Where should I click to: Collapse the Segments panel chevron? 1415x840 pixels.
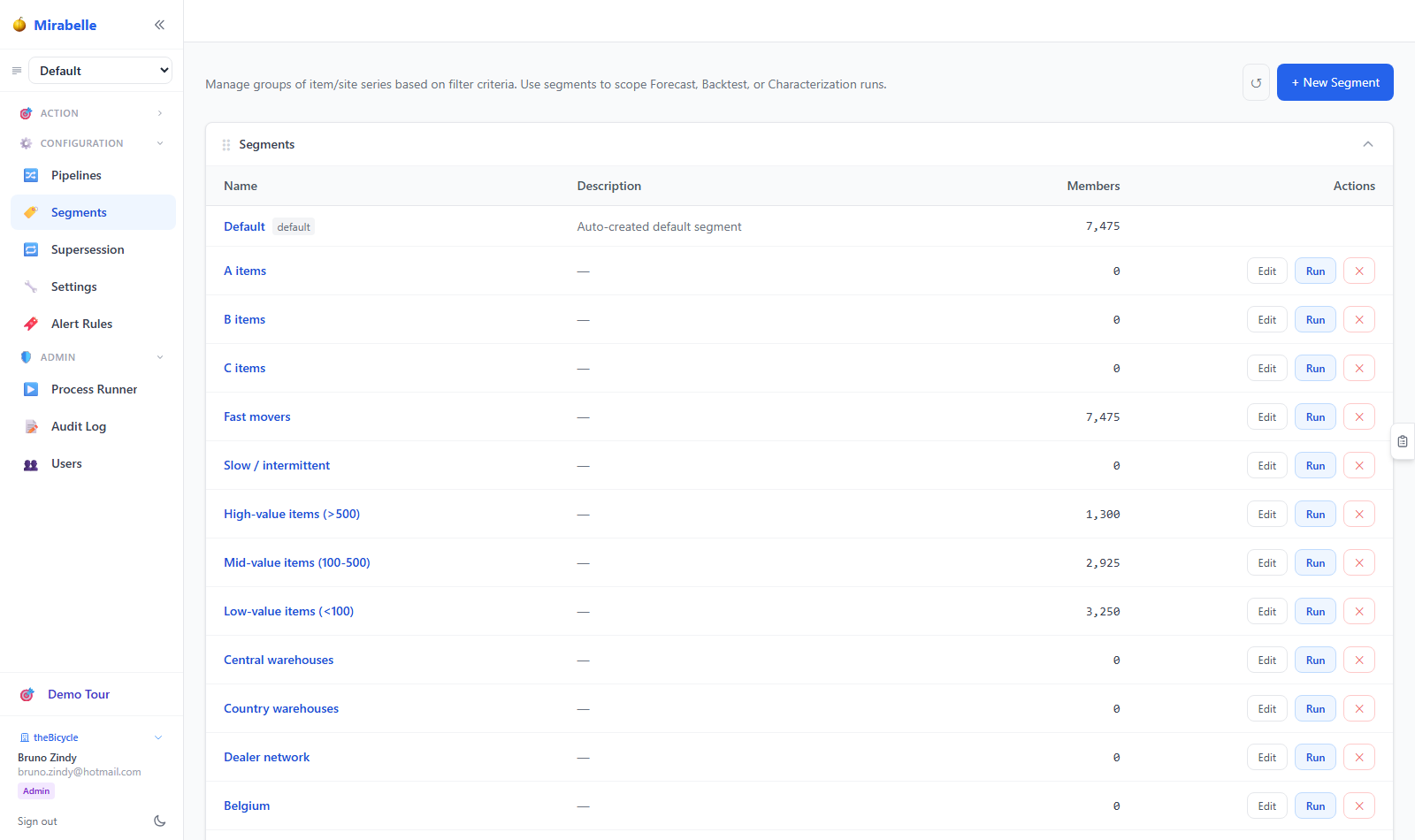[x=1368, y=144]
